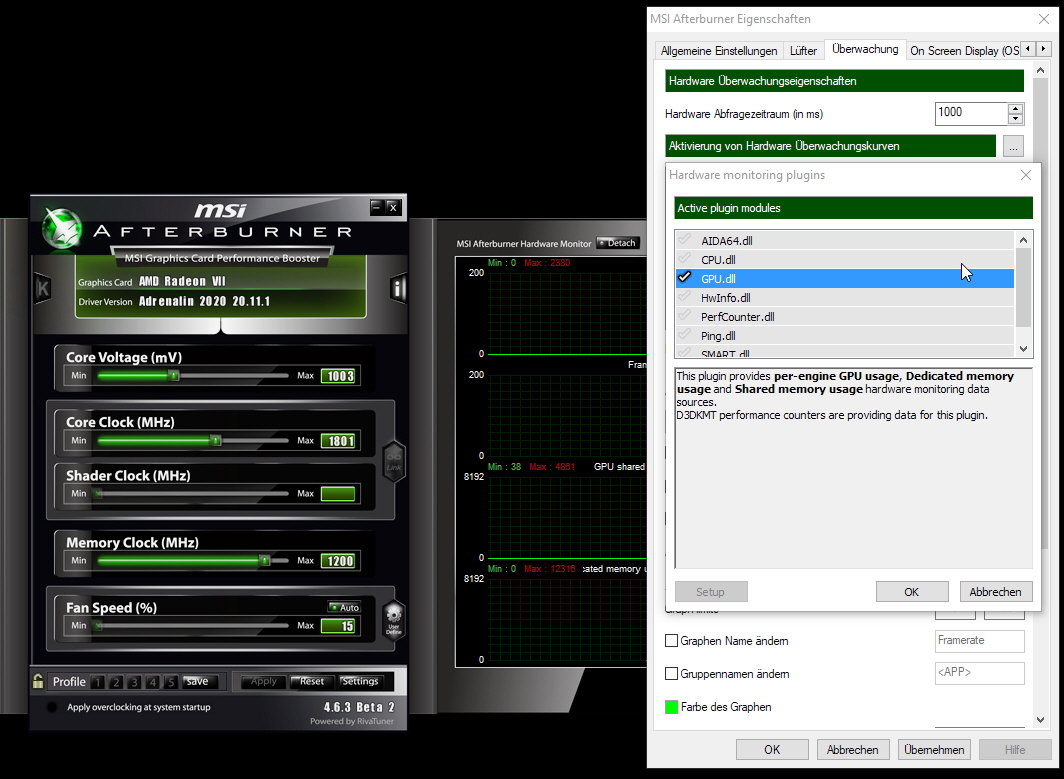Open the On Screen Display tab

pos(964,51)
